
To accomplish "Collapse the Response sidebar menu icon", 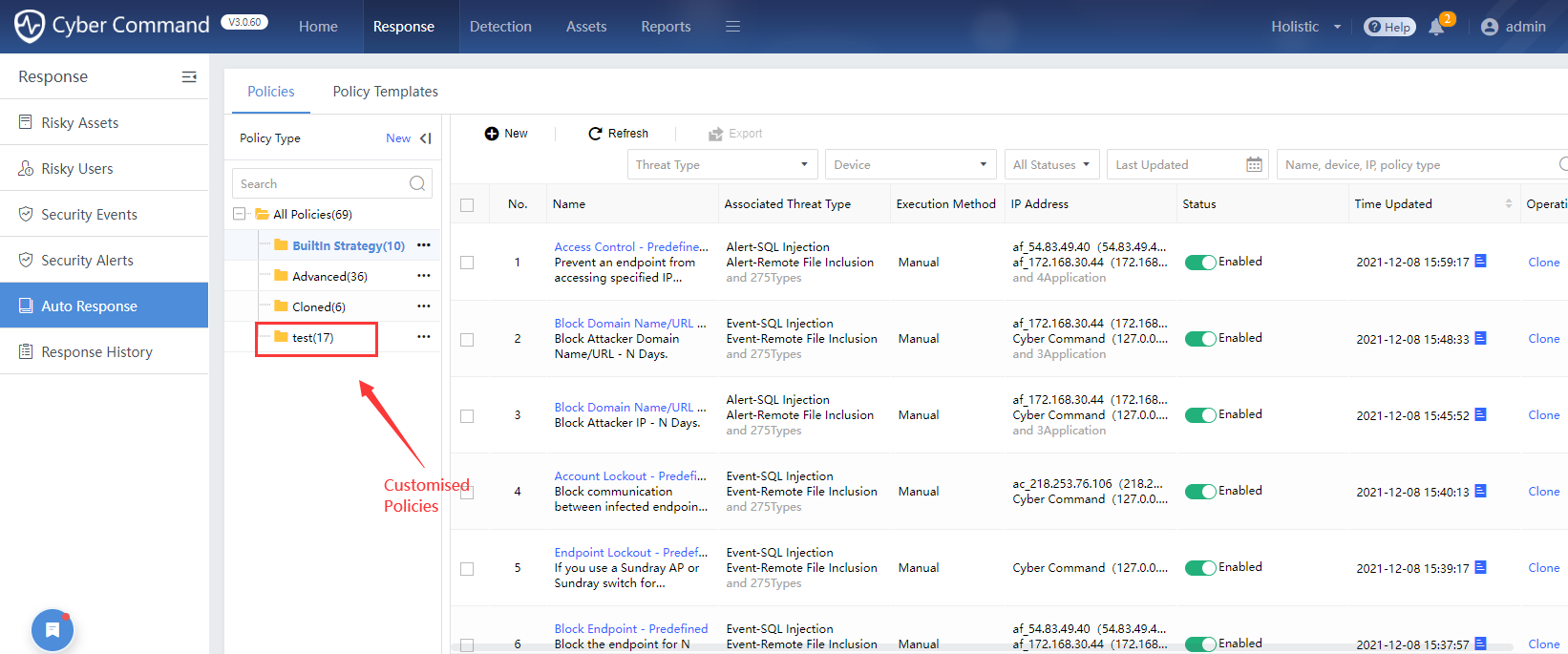I will click(x=189, y=76).
